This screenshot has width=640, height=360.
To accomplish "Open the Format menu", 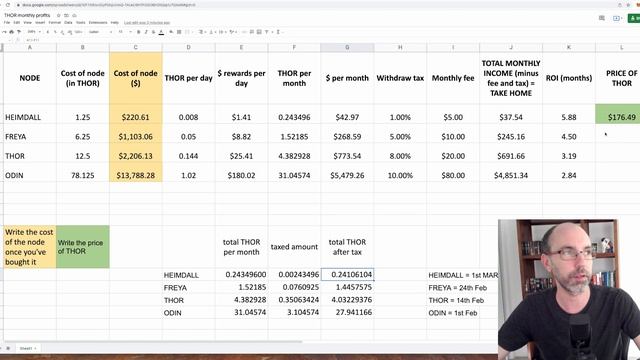I will tap(55, 22).
